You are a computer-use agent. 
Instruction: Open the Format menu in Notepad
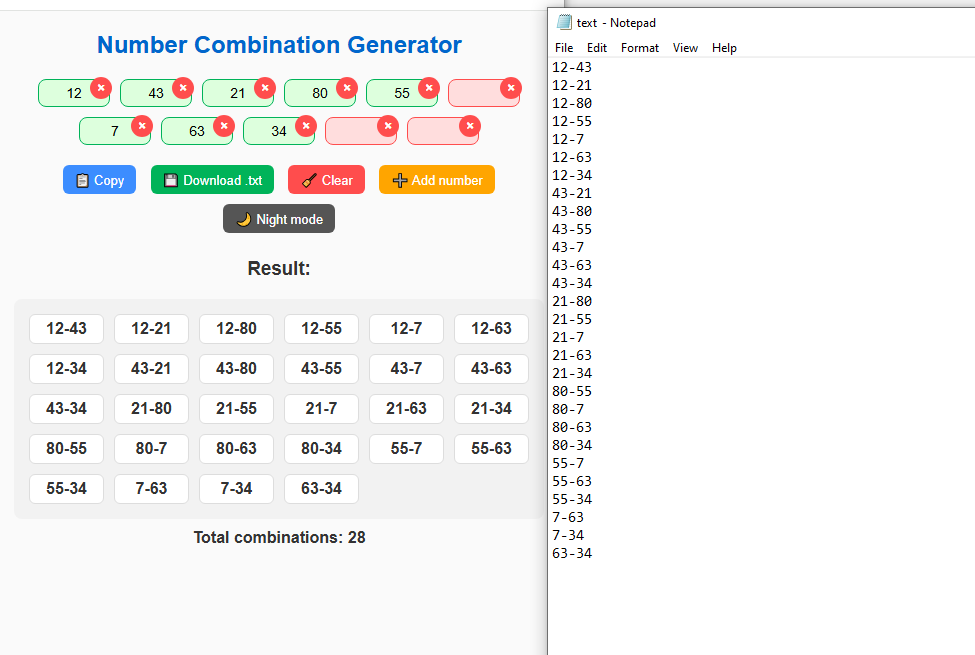pyautogui.click(x=639, y=48)
